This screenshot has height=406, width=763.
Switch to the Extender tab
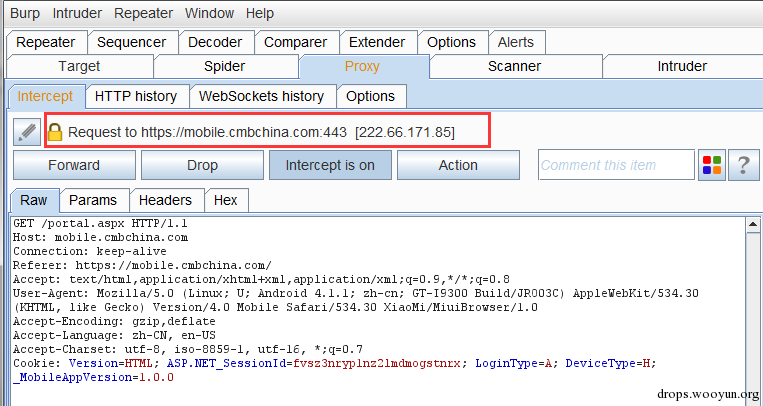pos(377,42)
